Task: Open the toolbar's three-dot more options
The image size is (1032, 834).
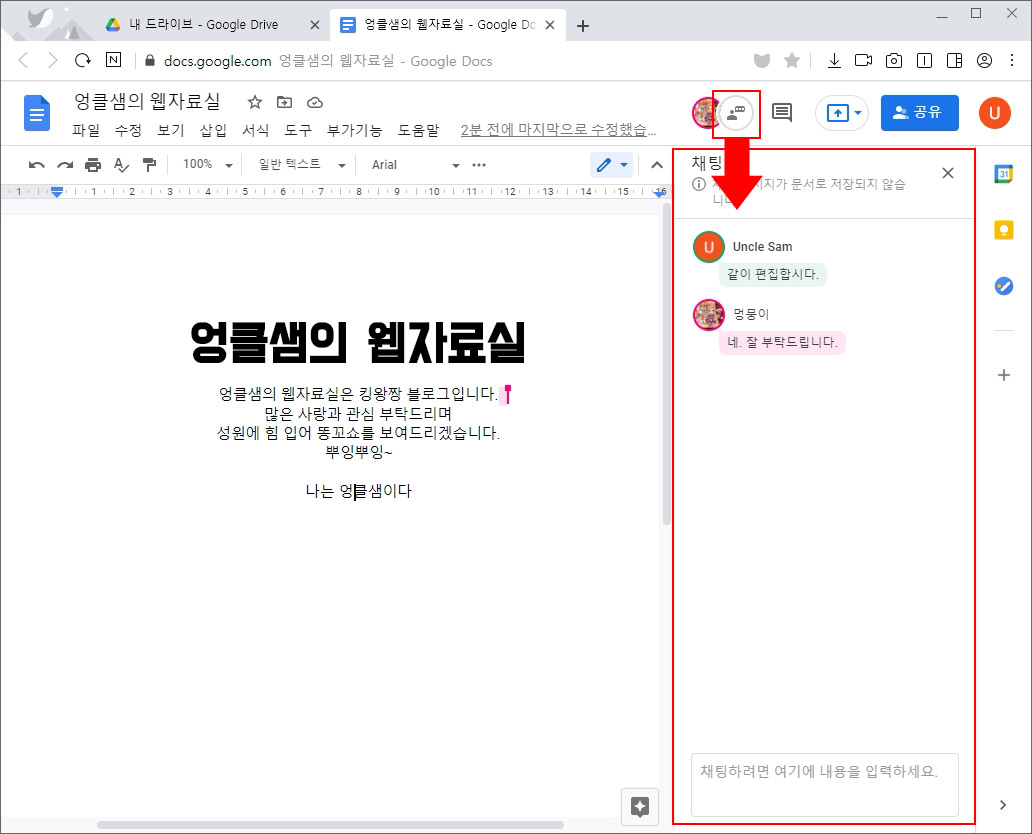Action: click(479, 165)
